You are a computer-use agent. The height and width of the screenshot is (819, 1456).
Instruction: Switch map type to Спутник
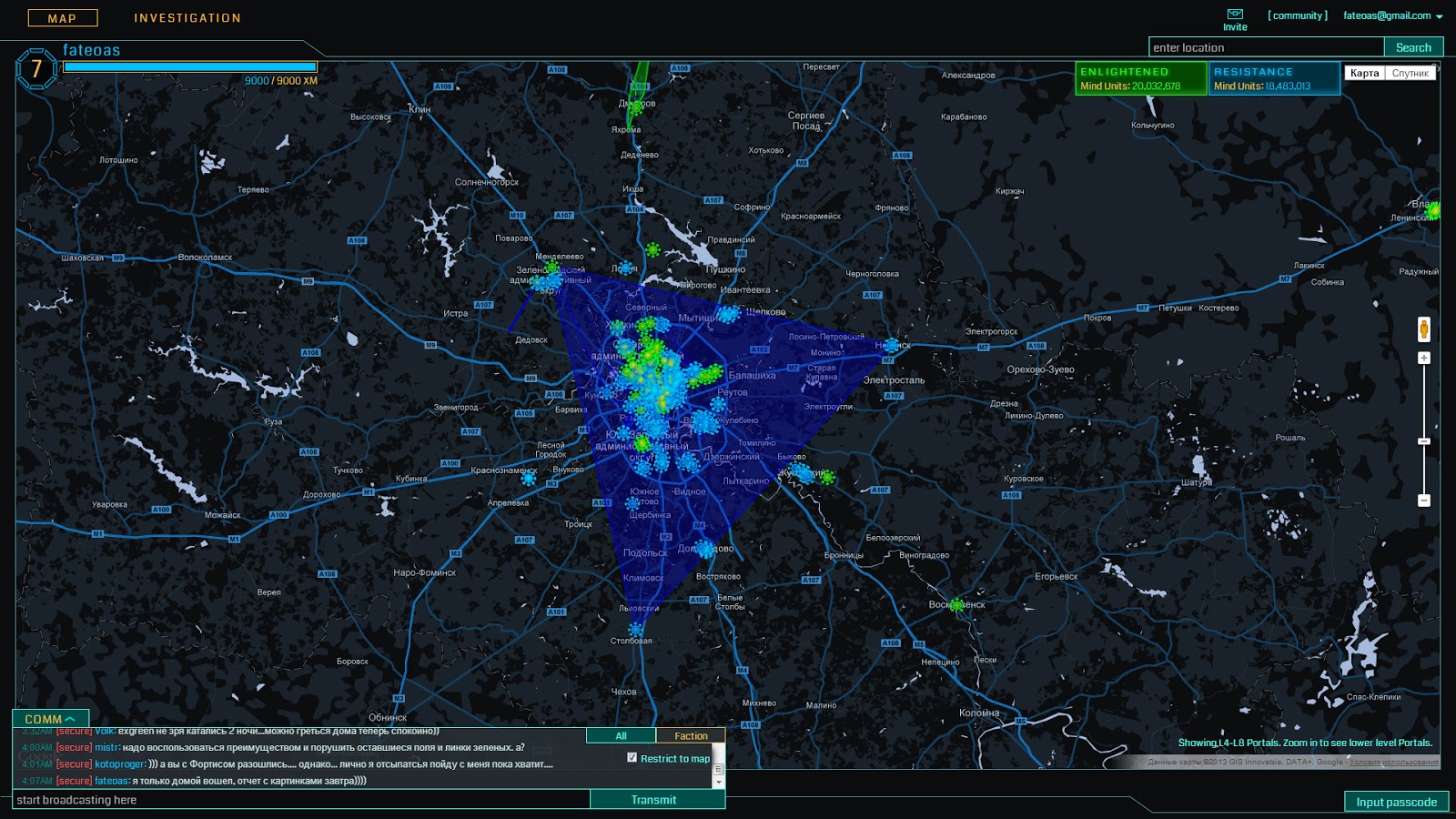pos(1410,73)
